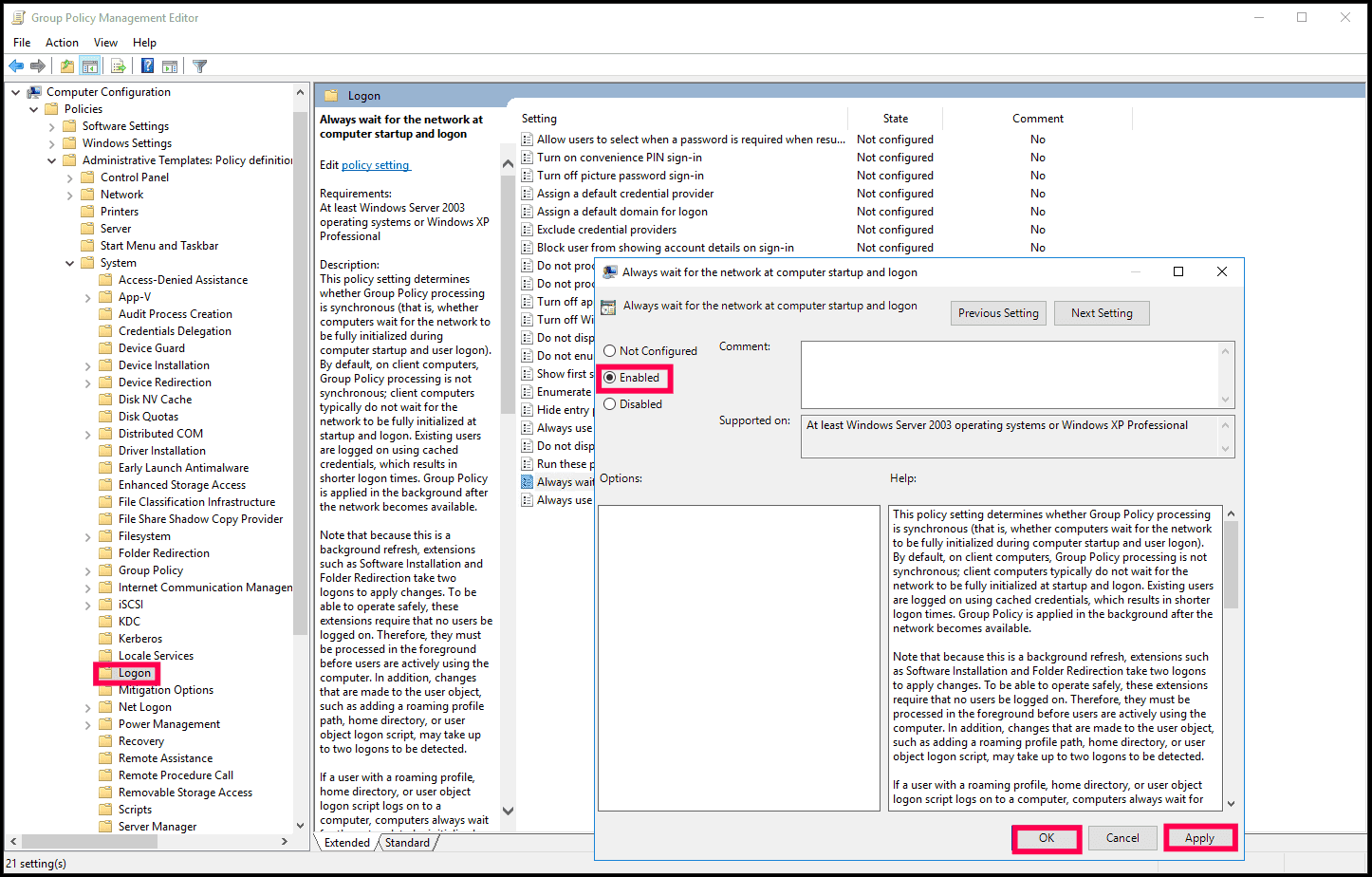Select the Logon tree folder
The width and height of the screenshot is (1372, 877).
pos(135,673)
